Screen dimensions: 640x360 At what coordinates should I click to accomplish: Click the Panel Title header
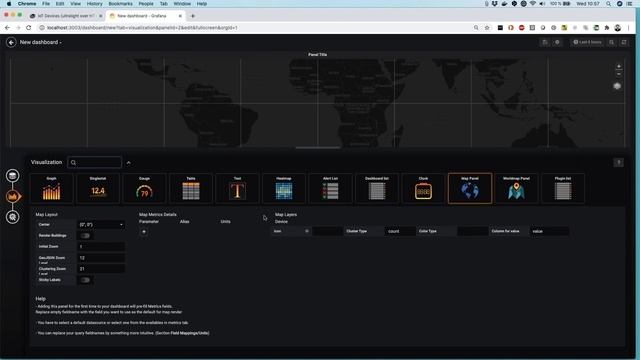pyautogui.click(x=318, y=54)
